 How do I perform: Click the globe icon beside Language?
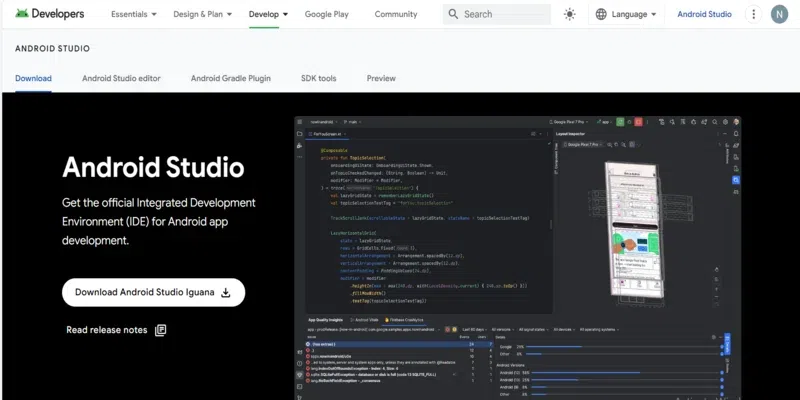tap(602, 14)
